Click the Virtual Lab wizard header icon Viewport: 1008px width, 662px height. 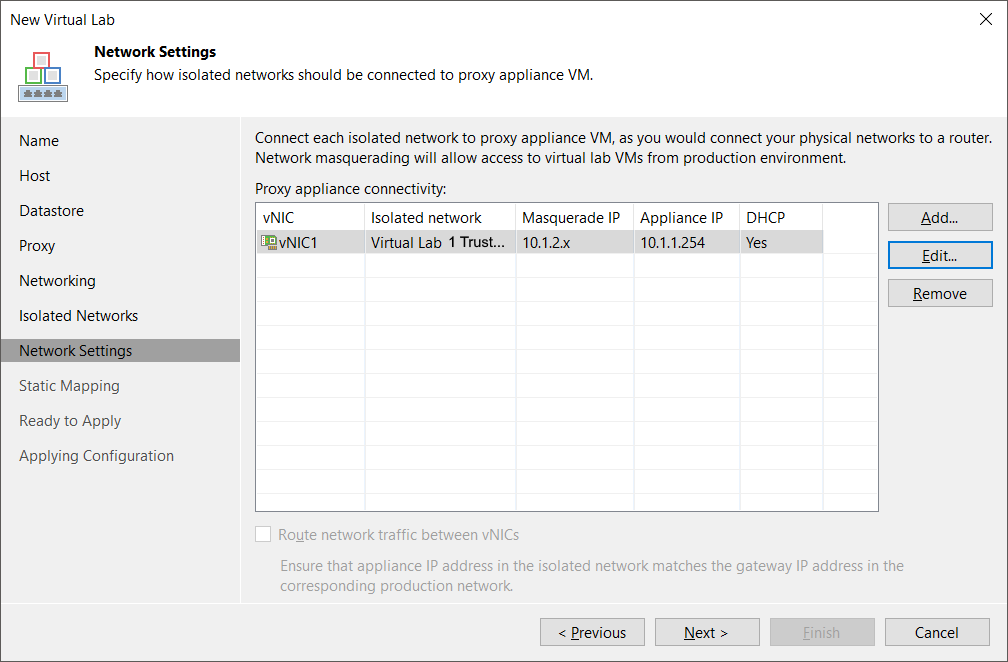[x=43, y=77]
